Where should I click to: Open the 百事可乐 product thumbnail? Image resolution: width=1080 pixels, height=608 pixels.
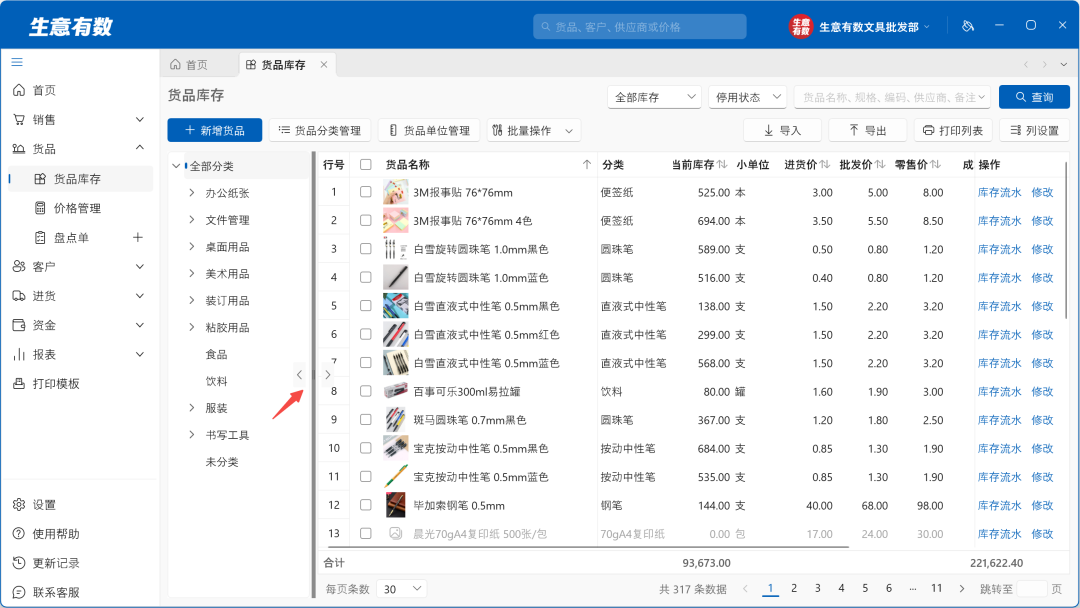[395, 391]
